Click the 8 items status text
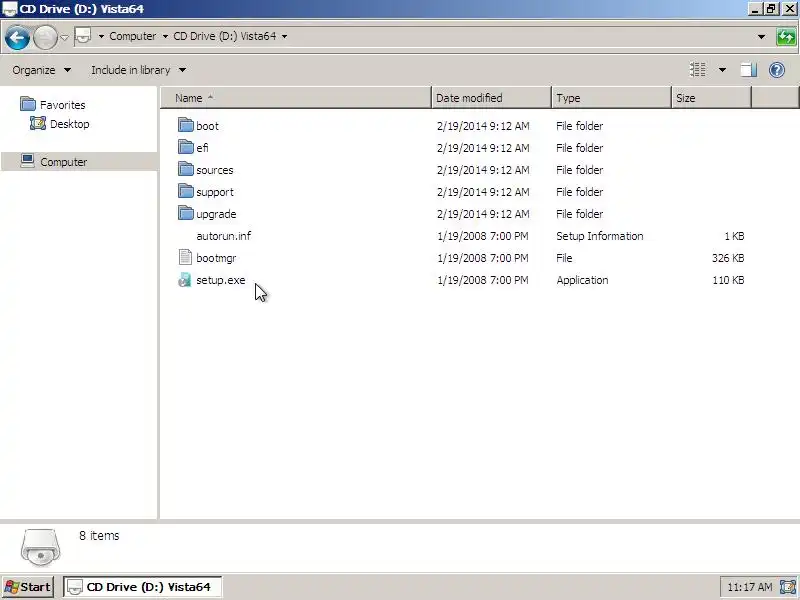The image size is (800, 600). 99,536
